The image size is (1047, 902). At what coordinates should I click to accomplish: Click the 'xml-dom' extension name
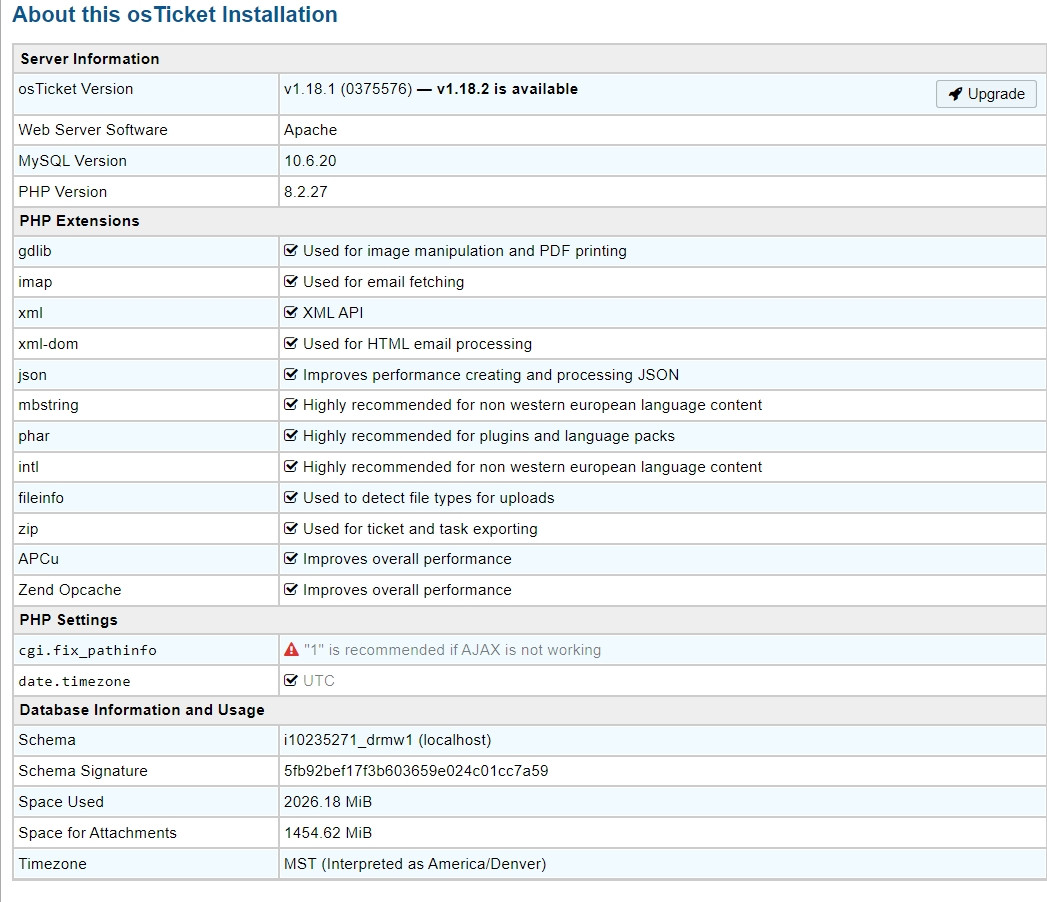pyautogui.click(x=48, y=344)
